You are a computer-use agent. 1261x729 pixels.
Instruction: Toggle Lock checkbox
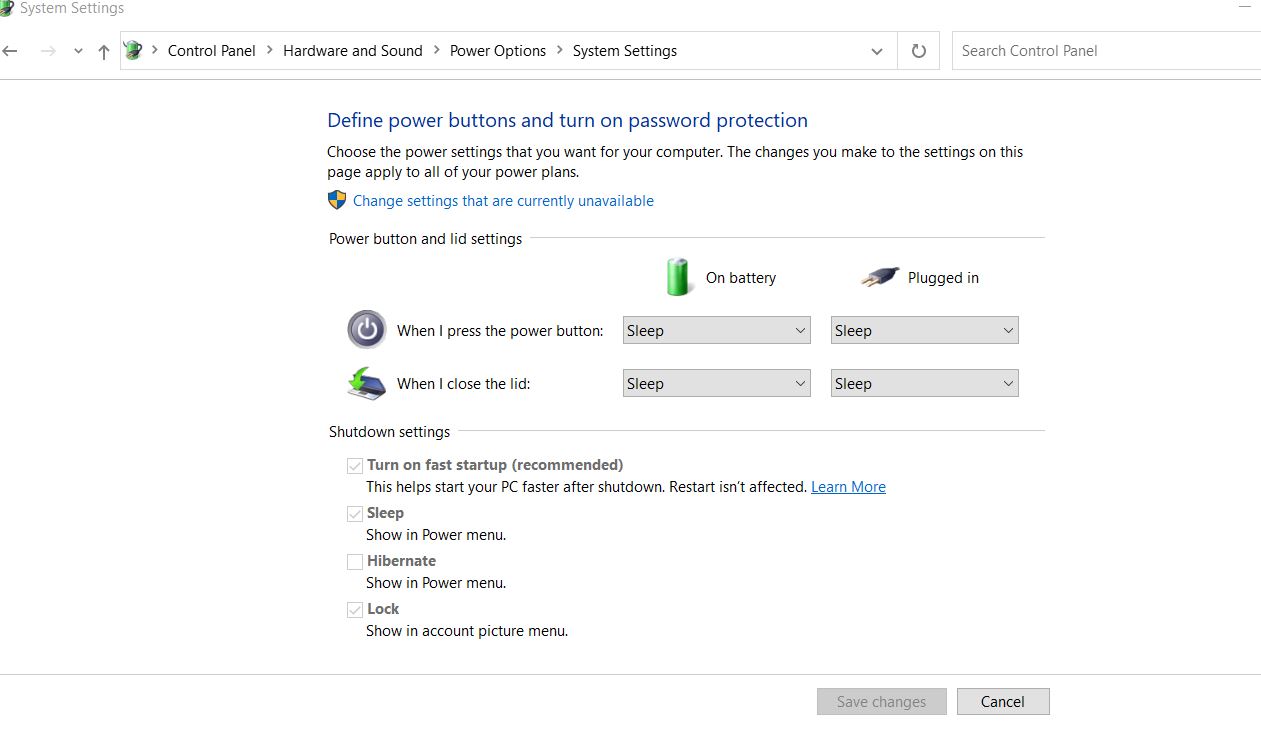[355, 609]
